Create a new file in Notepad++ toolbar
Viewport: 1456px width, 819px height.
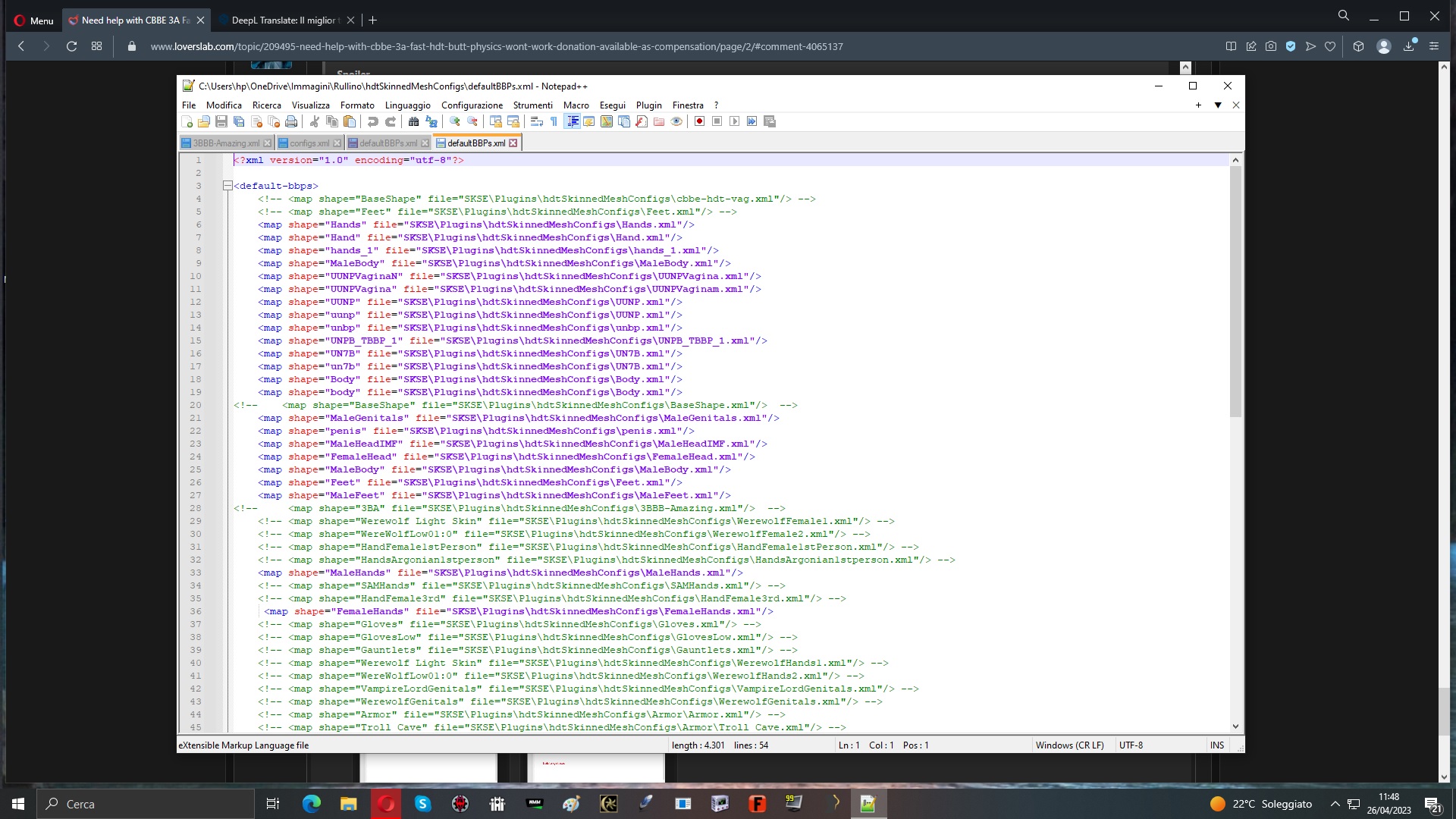187,121
